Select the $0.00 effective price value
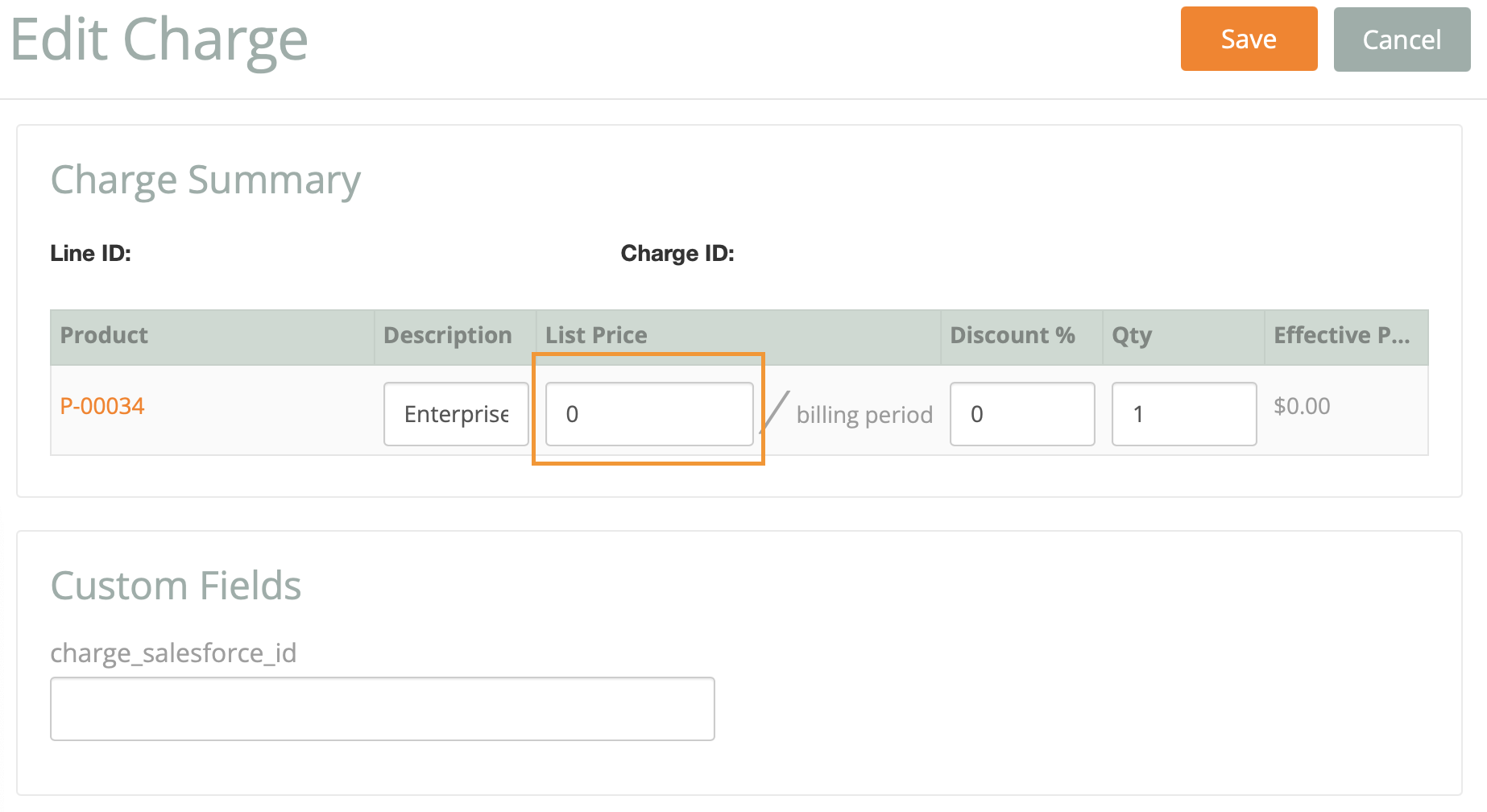 (x=1302, y=406)
